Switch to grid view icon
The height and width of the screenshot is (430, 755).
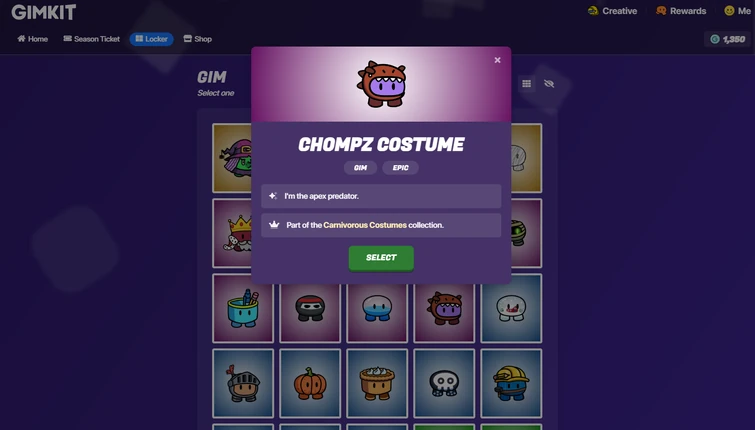[x=526, y=84]
